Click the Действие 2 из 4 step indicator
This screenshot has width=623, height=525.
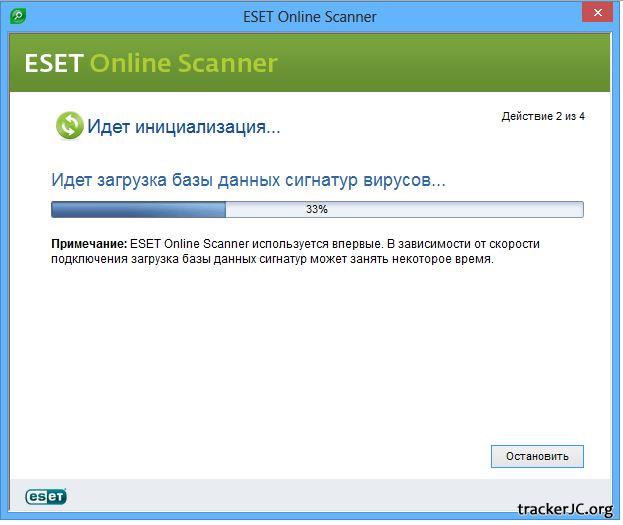pos(543,117)
